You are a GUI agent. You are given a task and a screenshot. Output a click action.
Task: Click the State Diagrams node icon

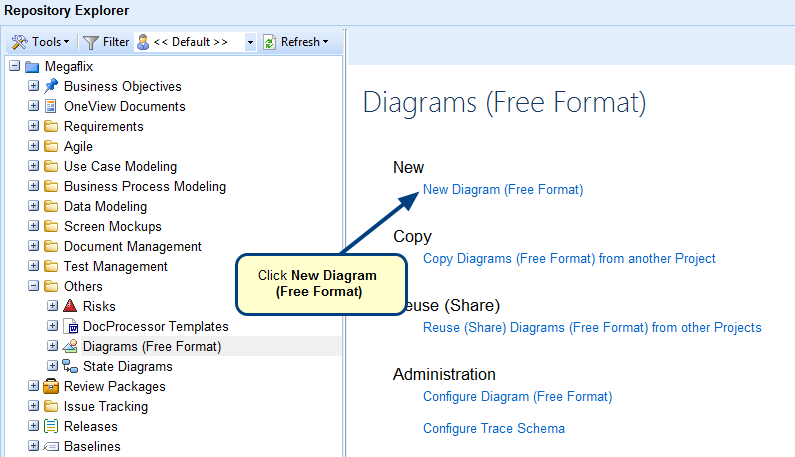[71, 366]
